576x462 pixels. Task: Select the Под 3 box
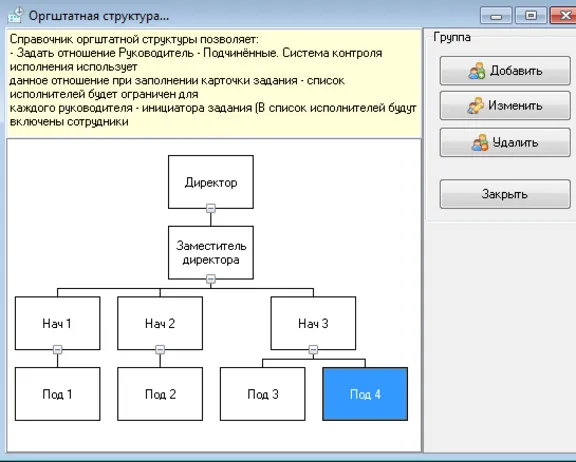tap(263, 394)
